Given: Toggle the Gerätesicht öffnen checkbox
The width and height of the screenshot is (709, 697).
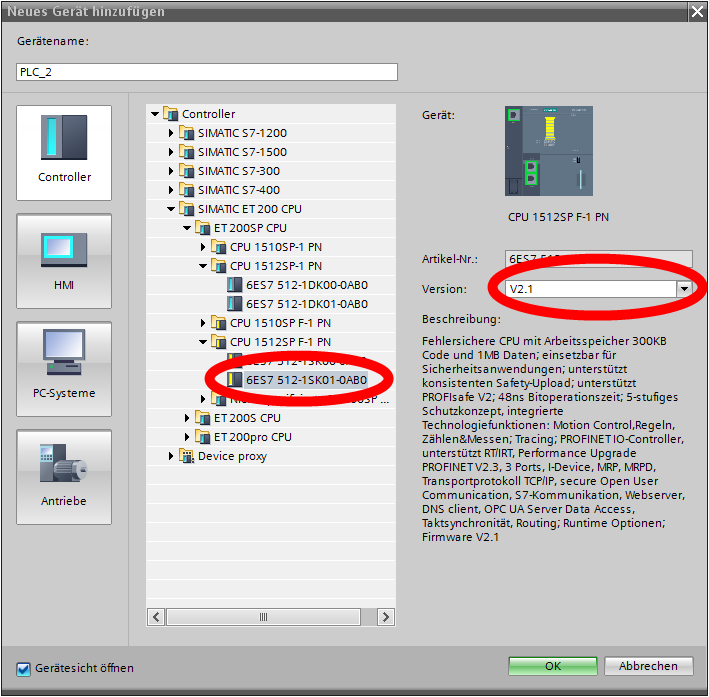Looking at the screenshot, I should (24, 668).
